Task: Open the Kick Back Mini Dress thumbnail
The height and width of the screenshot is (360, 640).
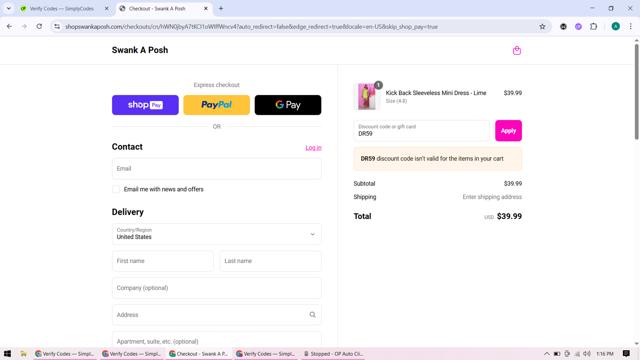Action: point(367,96)
